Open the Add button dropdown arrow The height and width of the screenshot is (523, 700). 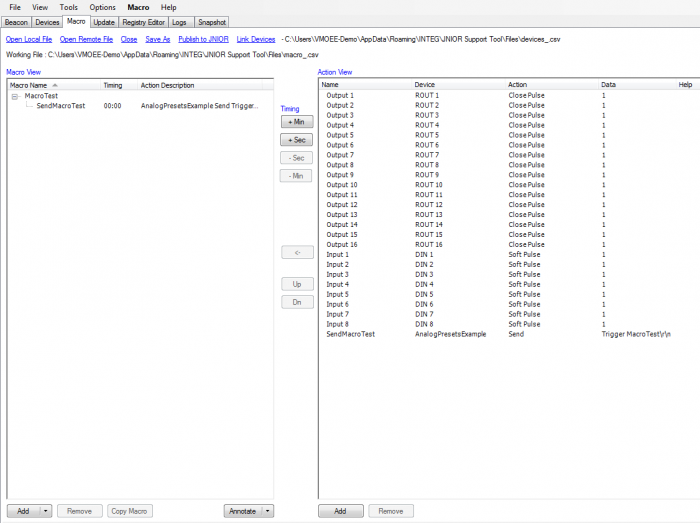pos(46,511)
